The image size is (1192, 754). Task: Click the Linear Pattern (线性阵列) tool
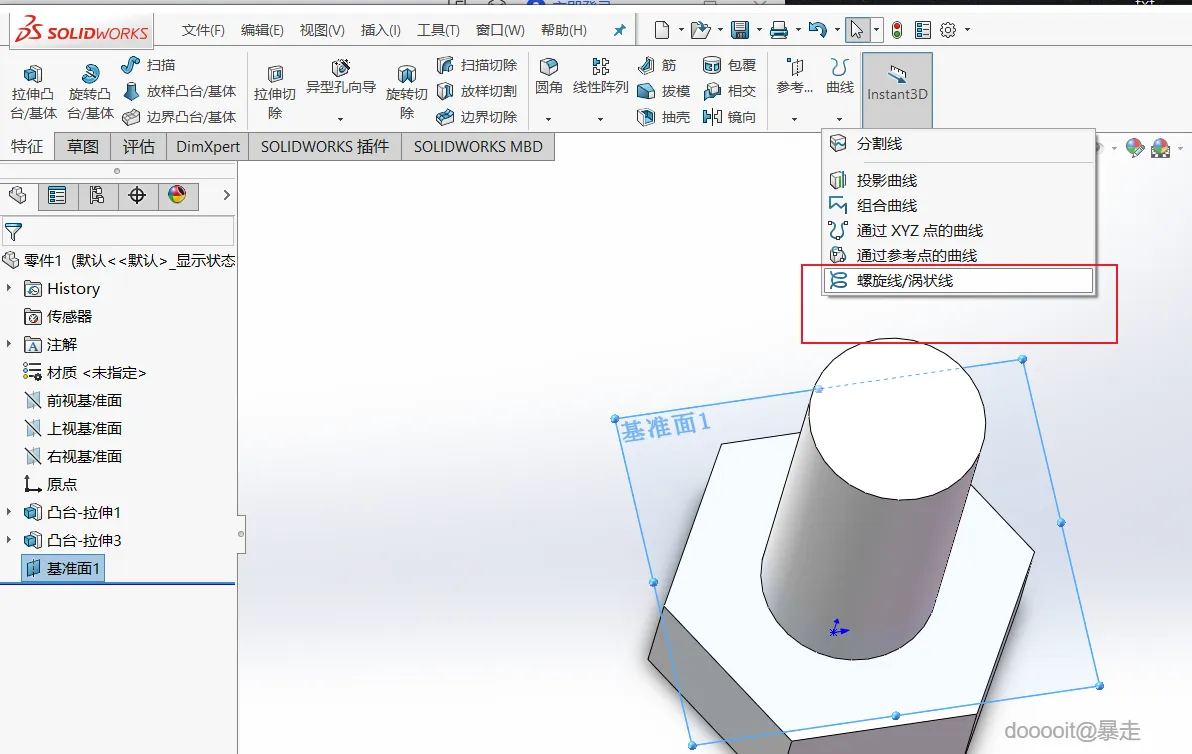[x=600, y=77]
